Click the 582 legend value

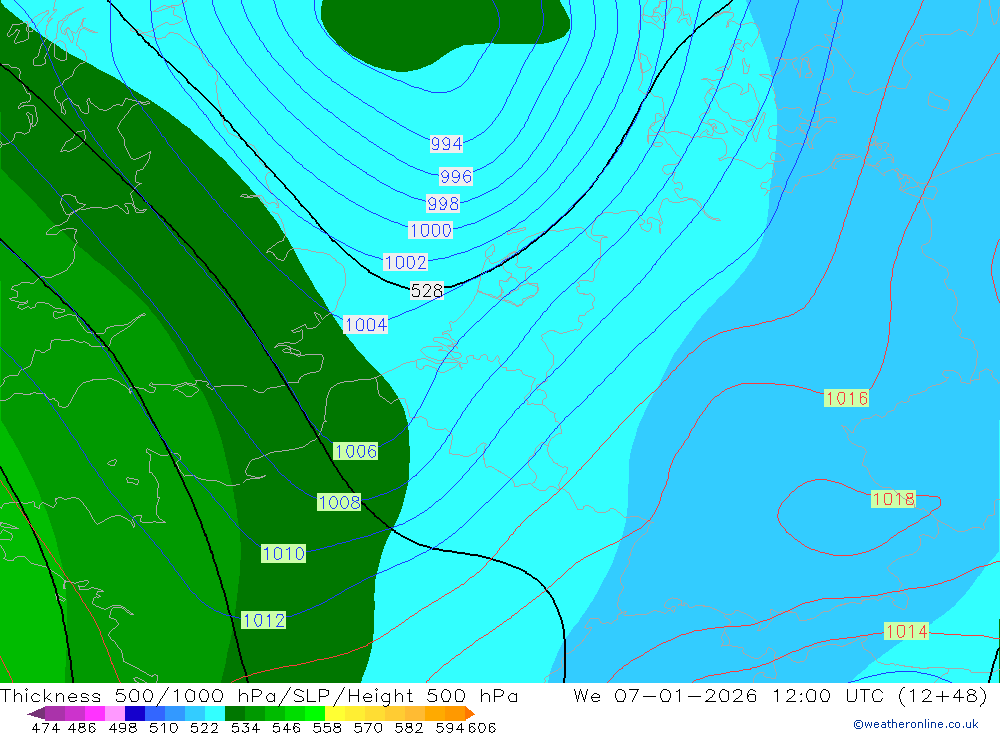pyautogui.click(x=409, y=727)
